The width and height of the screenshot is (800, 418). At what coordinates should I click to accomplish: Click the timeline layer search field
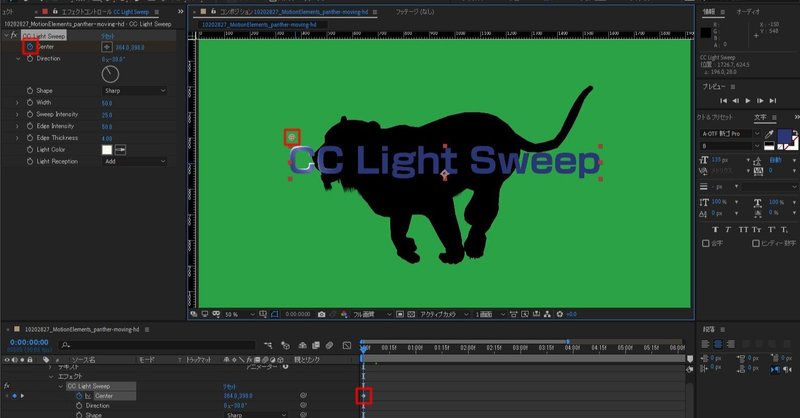click(158, 346)
